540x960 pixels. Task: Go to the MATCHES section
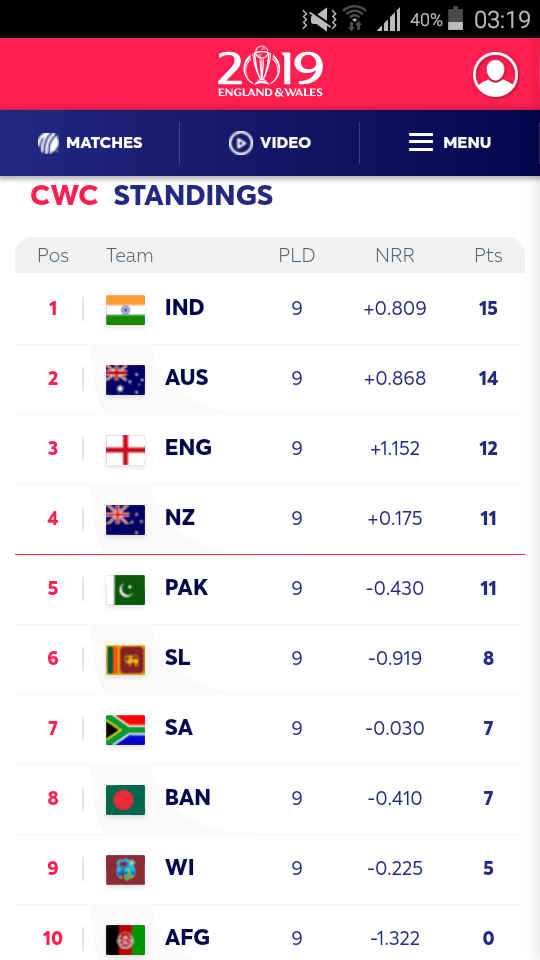tap(90, 143)
